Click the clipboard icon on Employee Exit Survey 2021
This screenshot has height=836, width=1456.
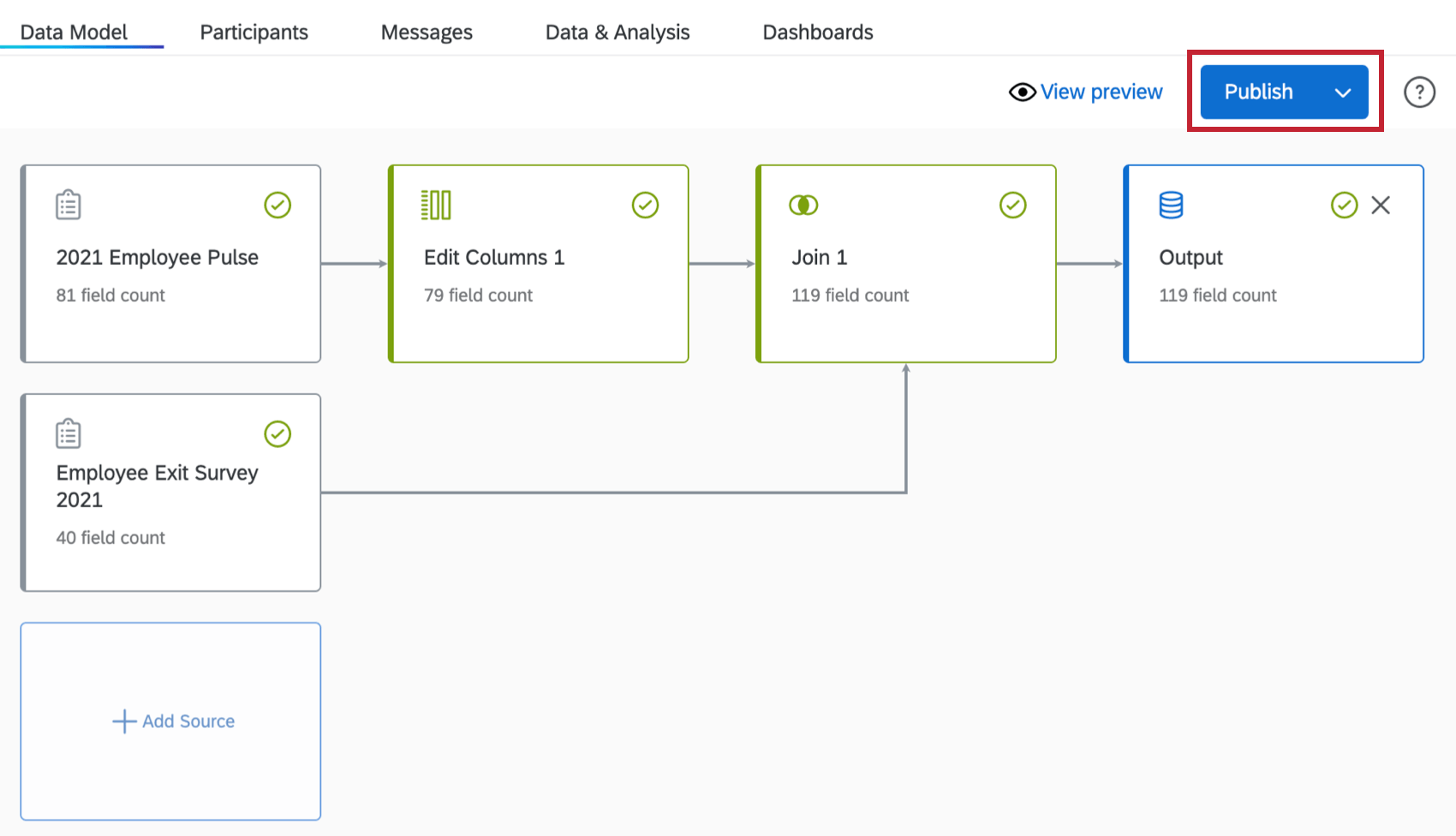68,433
